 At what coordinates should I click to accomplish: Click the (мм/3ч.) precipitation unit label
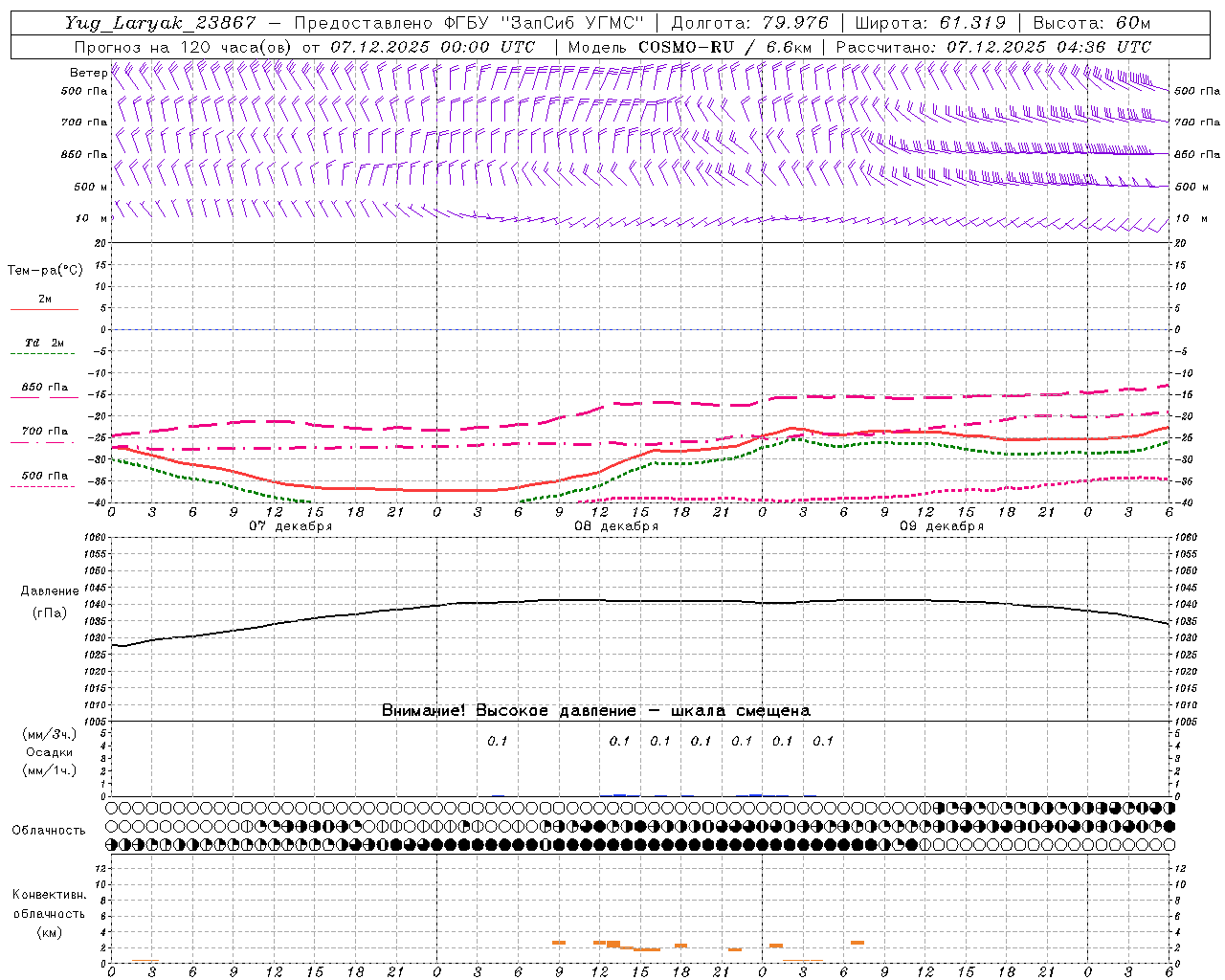50,734
